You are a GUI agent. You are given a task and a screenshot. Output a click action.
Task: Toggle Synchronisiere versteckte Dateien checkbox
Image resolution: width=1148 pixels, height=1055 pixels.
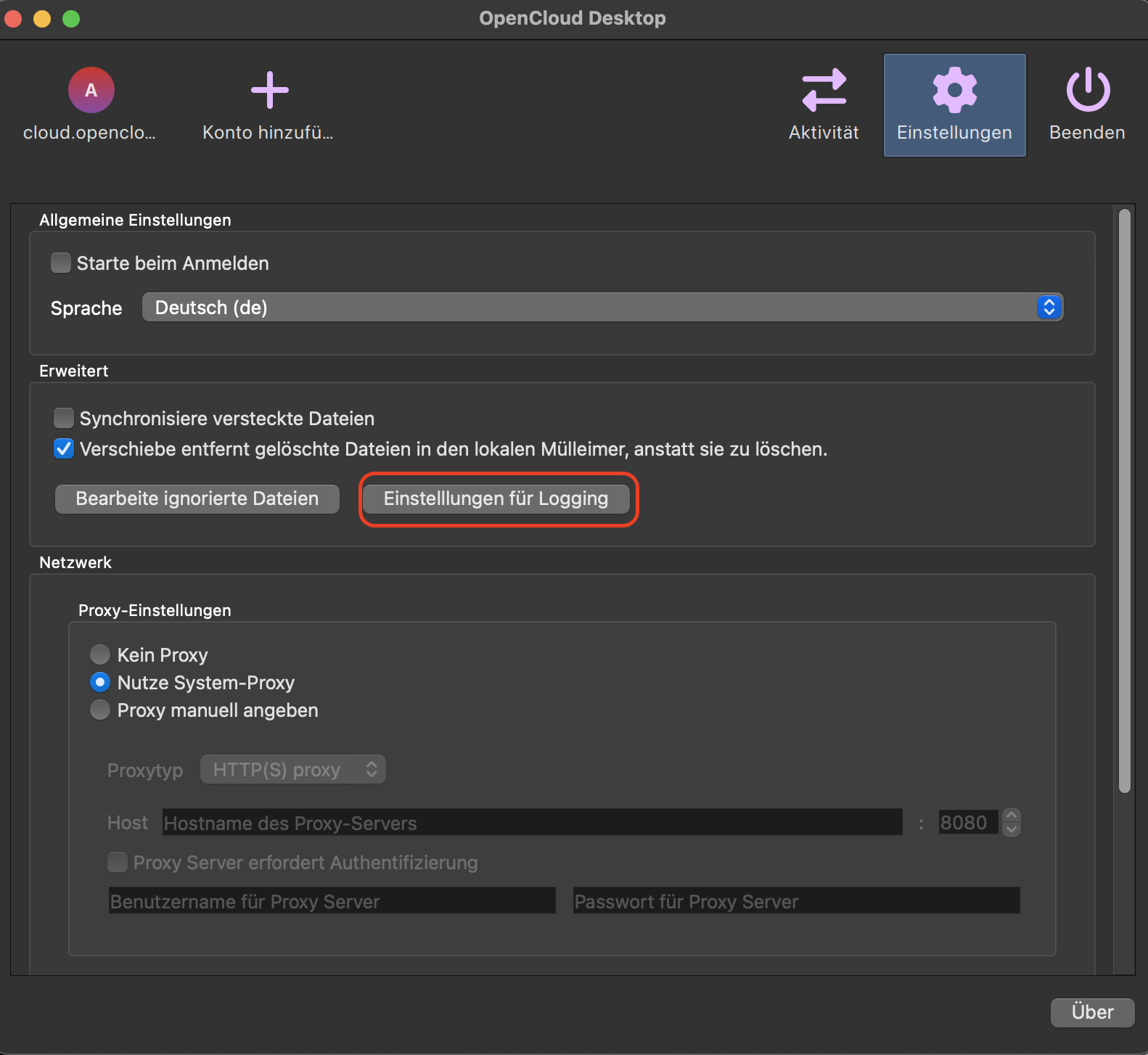64,418
